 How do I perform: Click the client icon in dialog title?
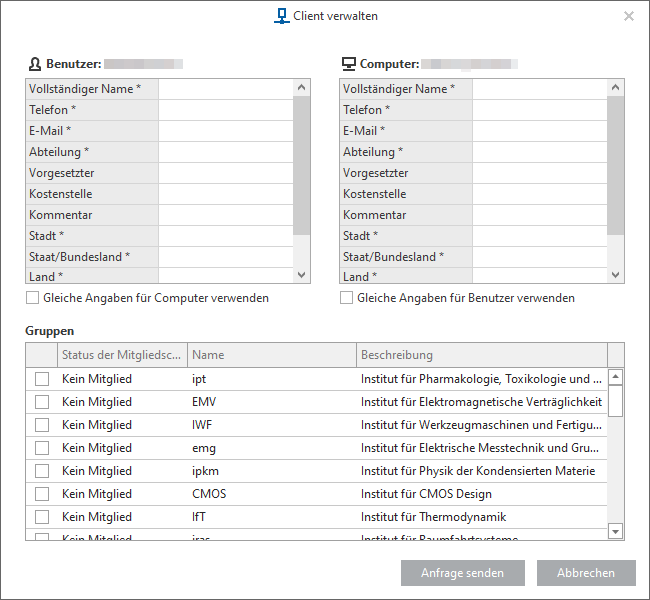pyautogui.click(x=281, y=16)
